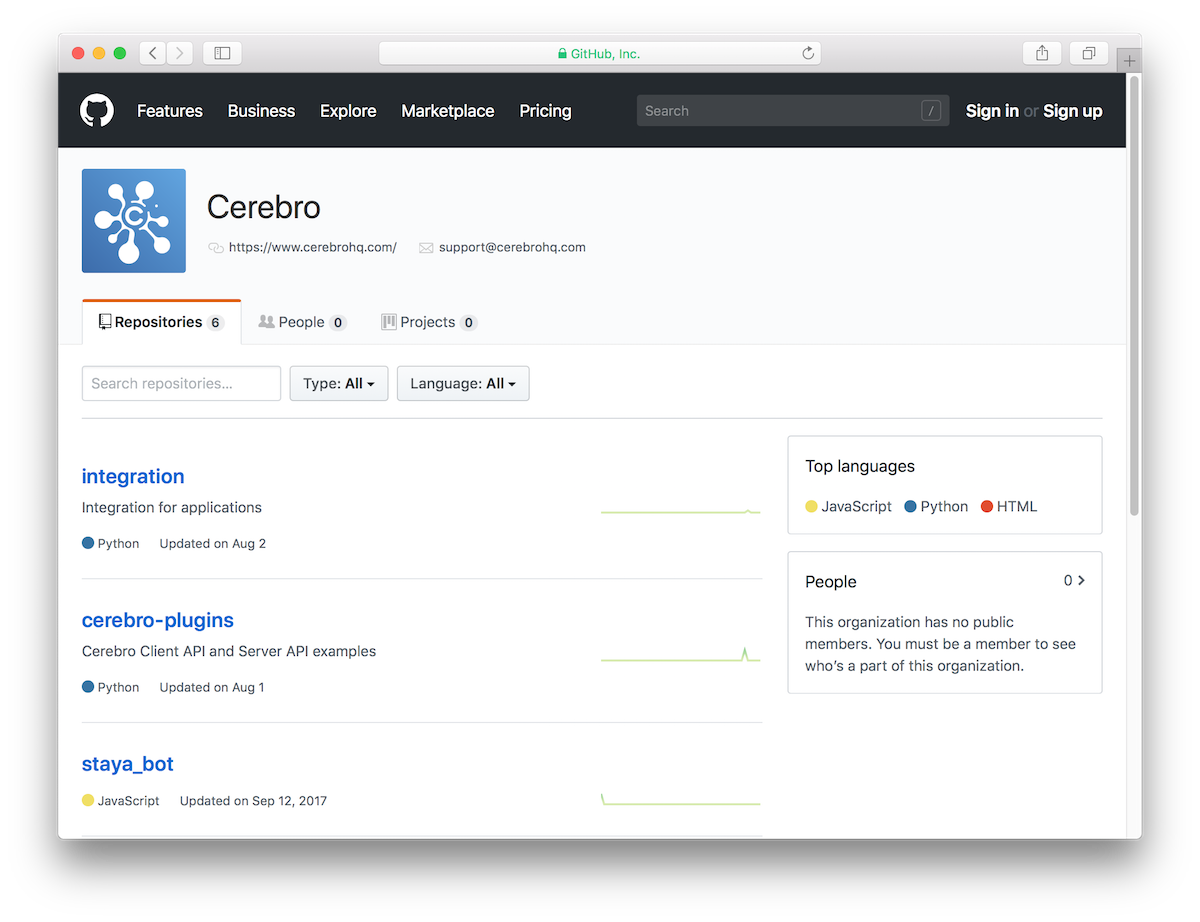Click the repository book icon in Repositories tab
1200x922 pixels.
[105, 322]
